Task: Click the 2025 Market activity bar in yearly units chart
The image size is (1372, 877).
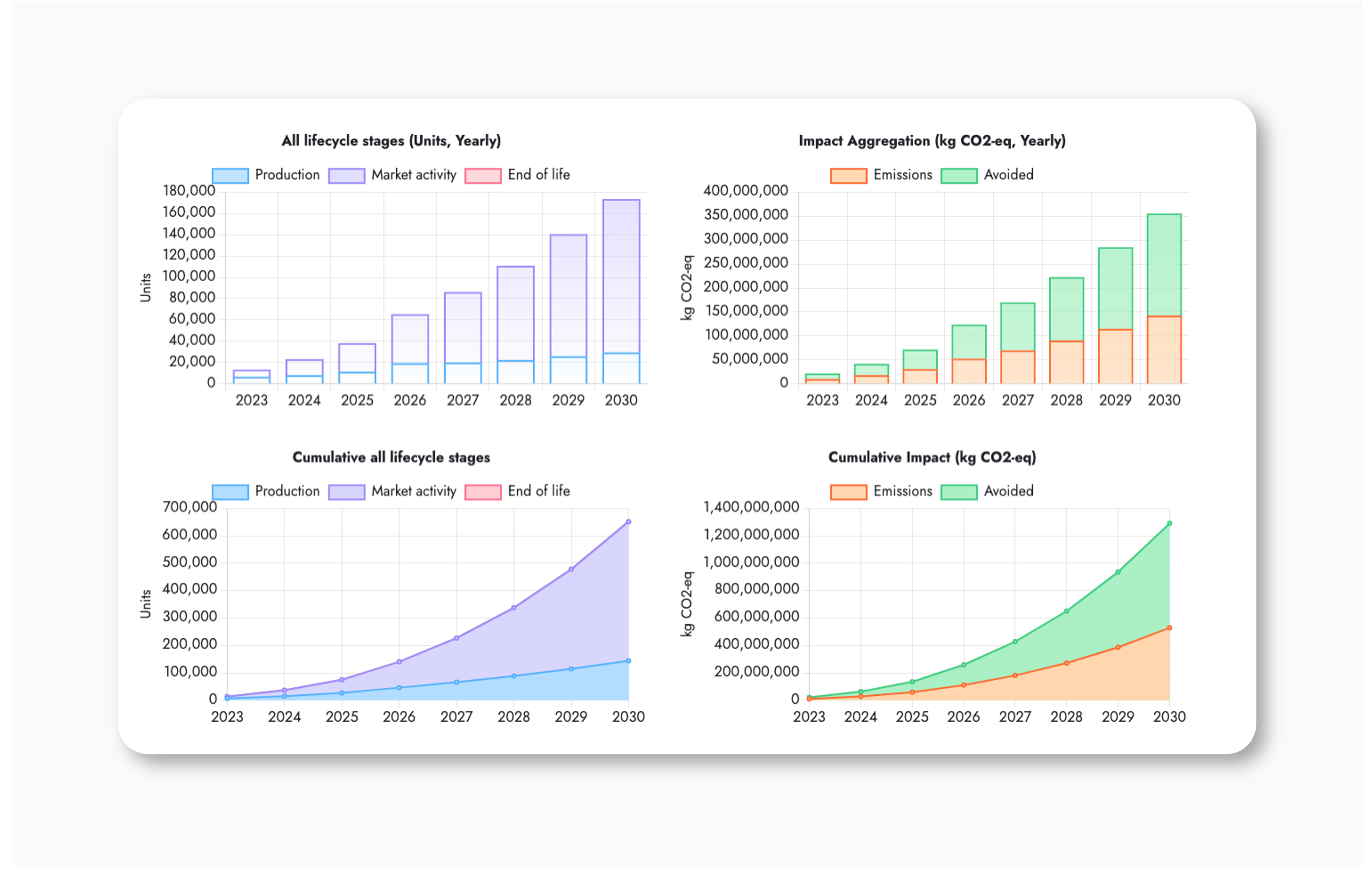Action: point(357,358)
